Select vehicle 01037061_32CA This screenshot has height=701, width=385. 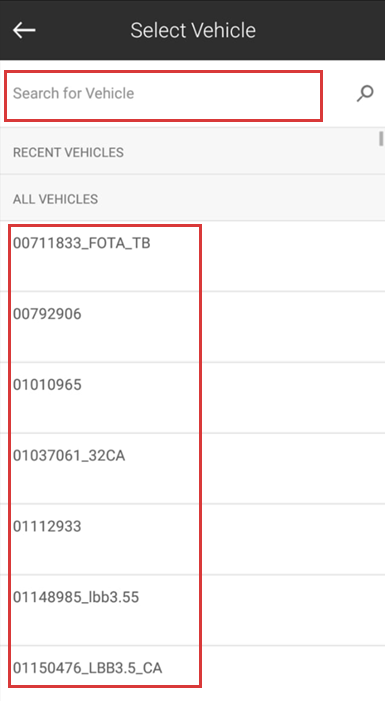click(x=192, y=468)
